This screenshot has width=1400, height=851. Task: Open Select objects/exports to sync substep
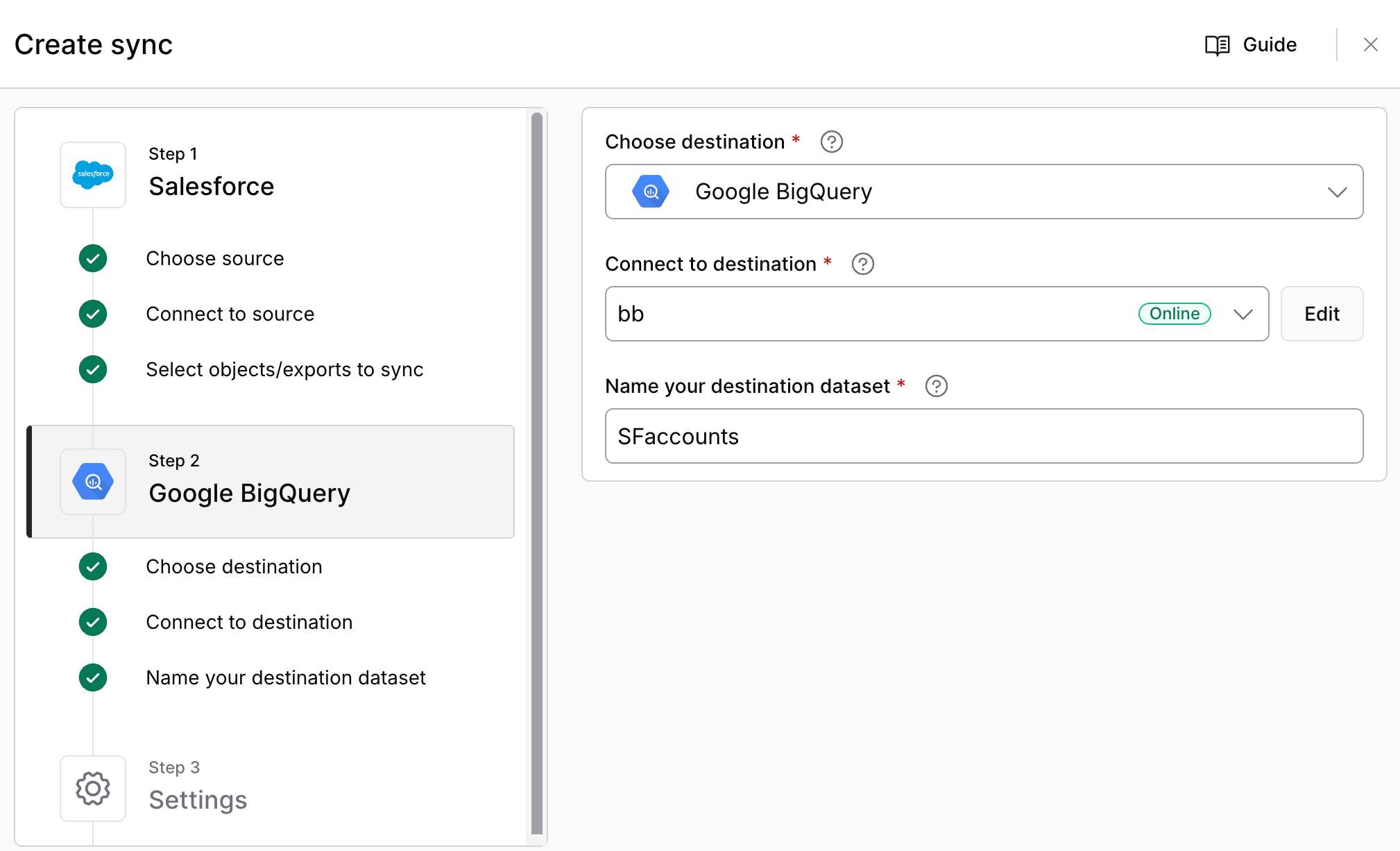pos(284,369)
